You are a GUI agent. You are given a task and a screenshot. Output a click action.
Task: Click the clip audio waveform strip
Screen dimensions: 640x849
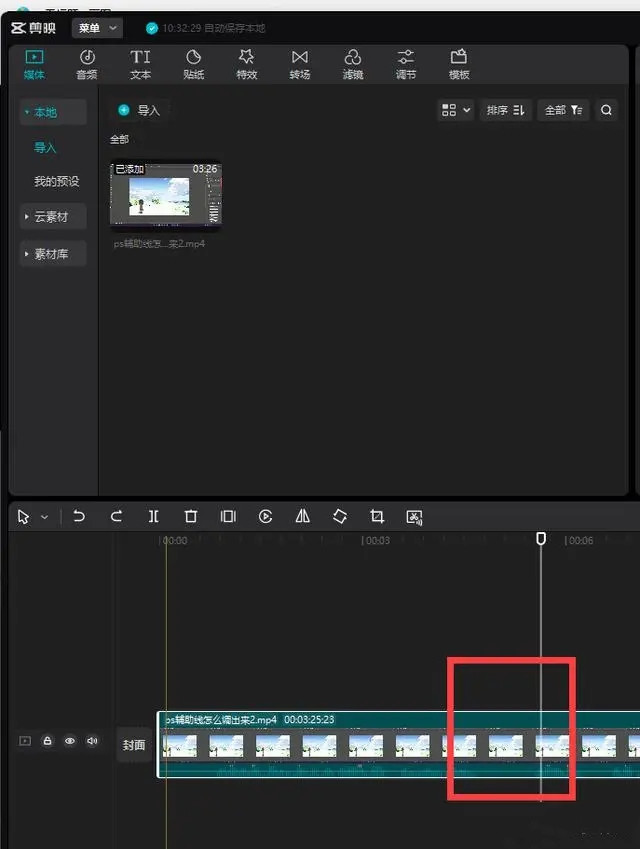[x=401, y=769]
